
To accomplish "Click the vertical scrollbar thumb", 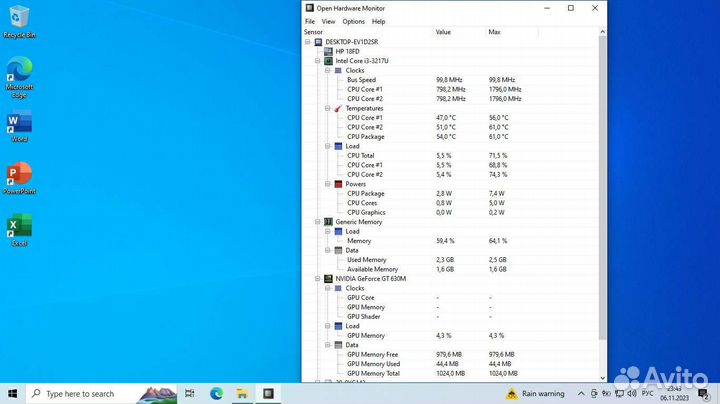I will click(602, 188).
